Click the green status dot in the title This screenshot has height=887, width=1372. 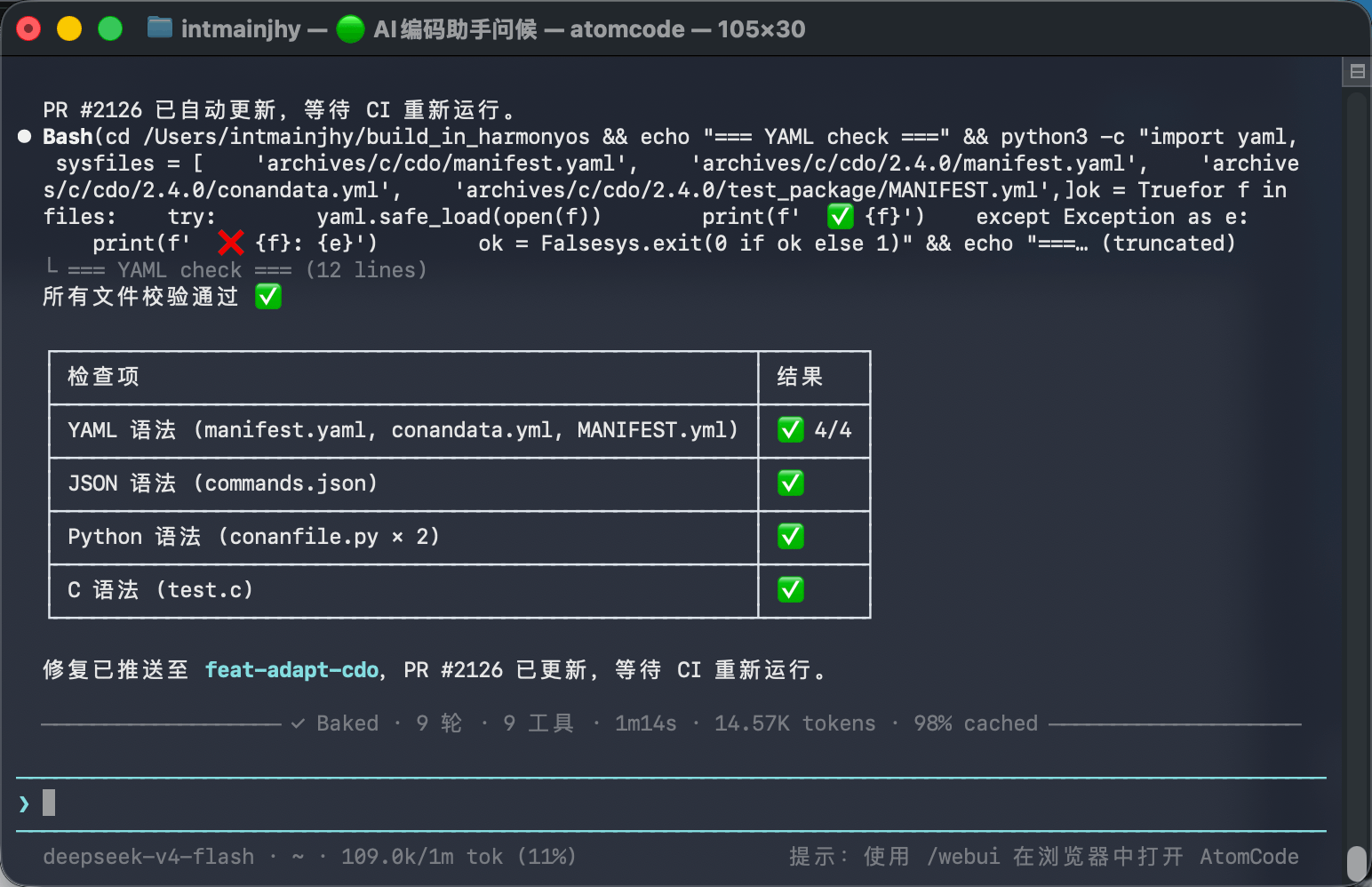pyautogui.click(x=350, y=29)
